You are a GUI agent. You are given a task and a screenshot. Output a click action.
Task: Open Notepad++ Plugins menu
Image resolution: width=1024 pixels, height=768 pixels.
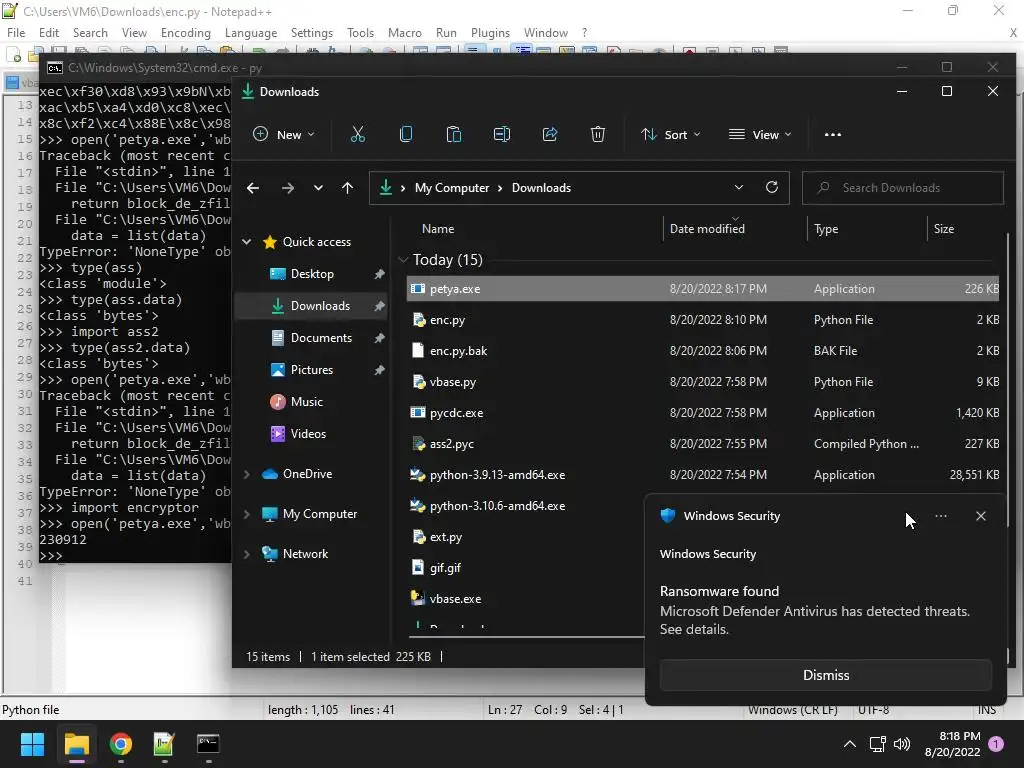pyautogui.click(x=490, y=33)
